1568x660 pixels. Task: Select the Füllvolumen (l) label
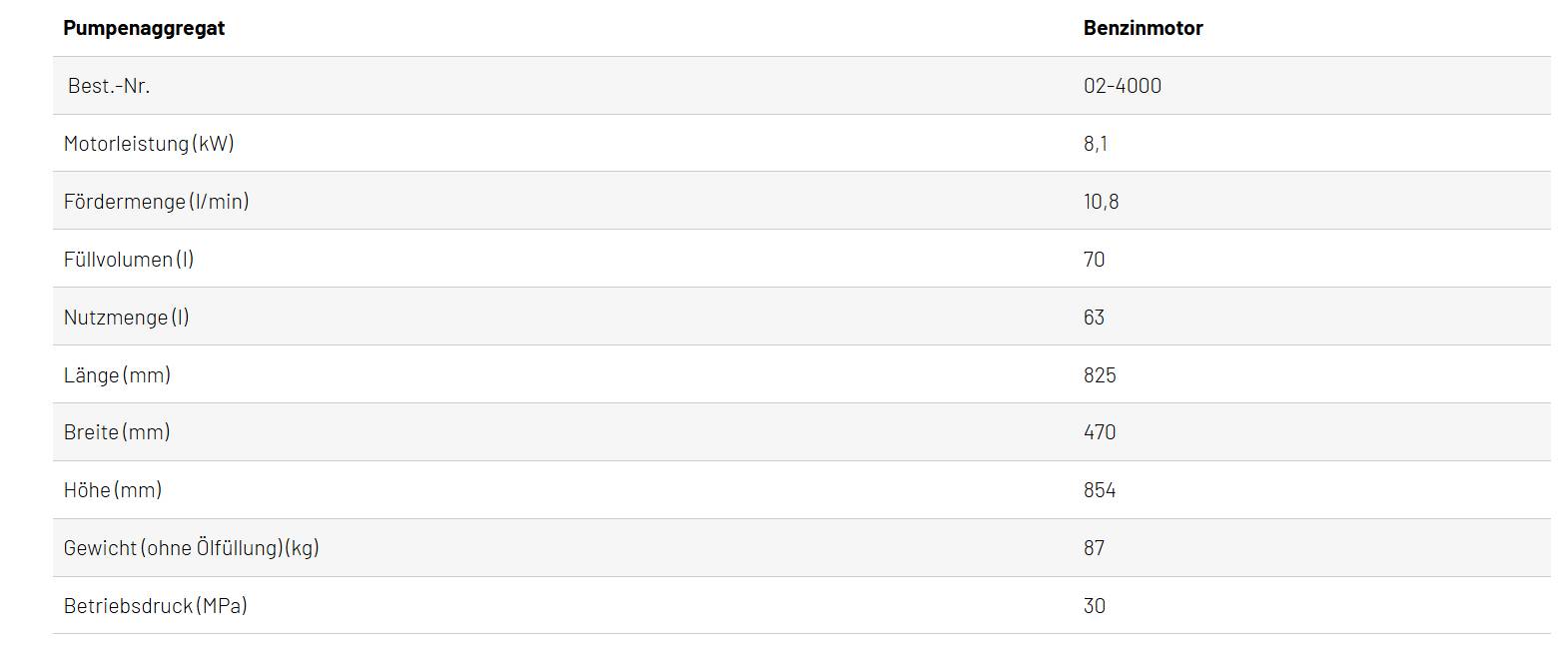pos(129,260)
